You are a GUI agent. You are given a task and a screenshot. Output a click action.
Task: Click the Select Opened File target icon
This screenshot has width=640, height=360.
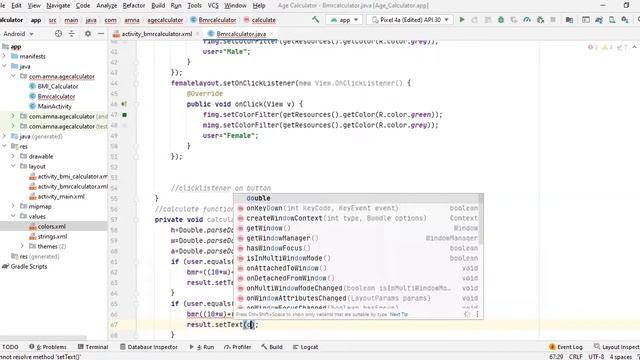point(58,34)
